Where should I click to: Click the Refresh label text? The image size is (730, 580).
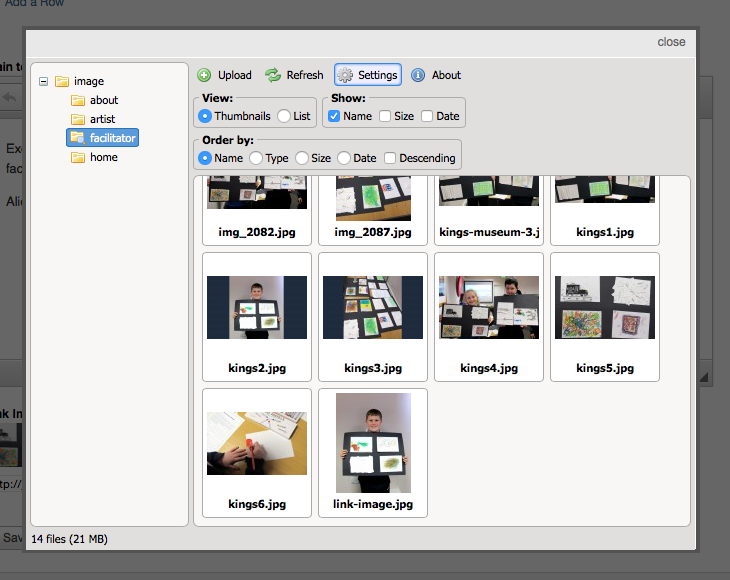click(305, 75)
